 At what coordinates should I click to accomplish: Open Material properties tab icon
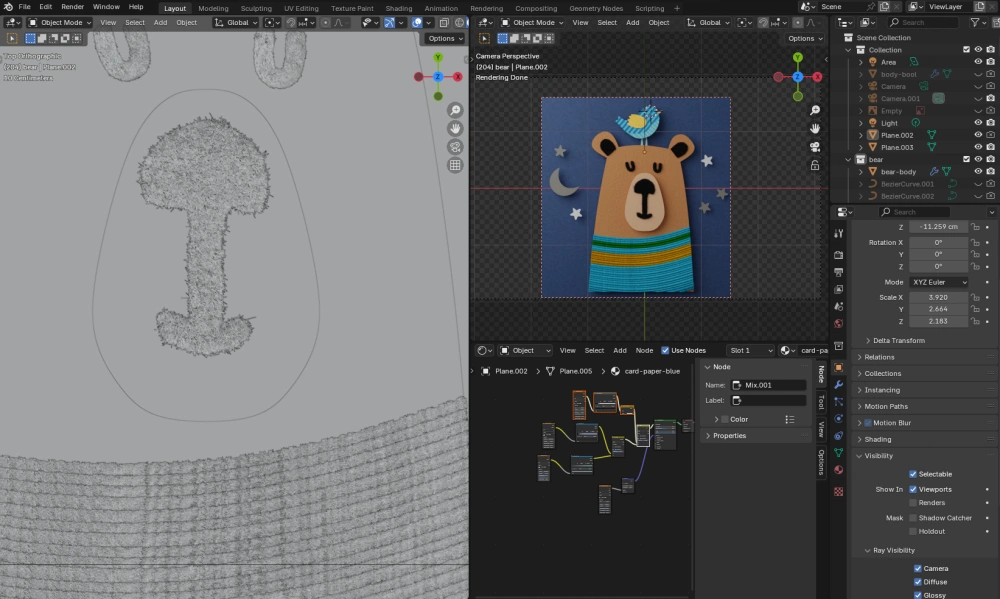tap(838, 469)
